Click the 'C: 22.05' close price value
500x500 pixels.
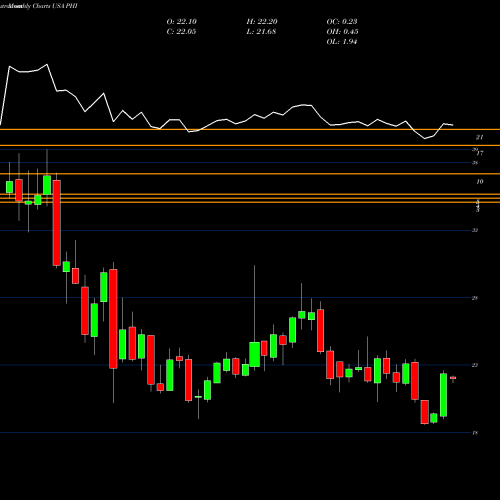[181, 32]
